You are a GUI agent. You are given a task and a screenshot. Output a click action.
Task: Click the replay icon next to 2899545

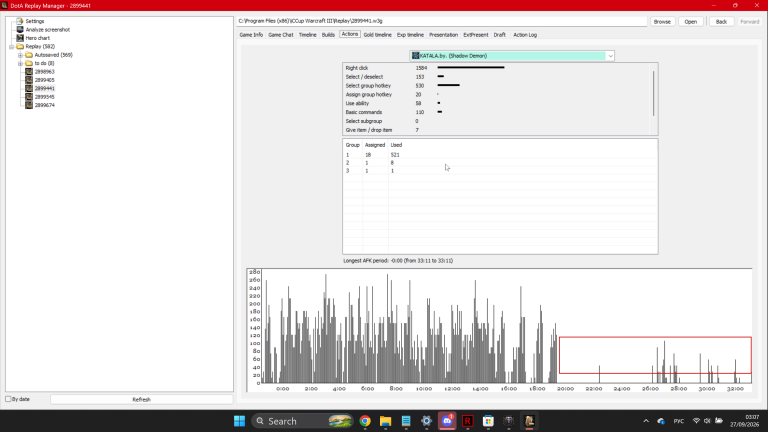click(29, 96)
